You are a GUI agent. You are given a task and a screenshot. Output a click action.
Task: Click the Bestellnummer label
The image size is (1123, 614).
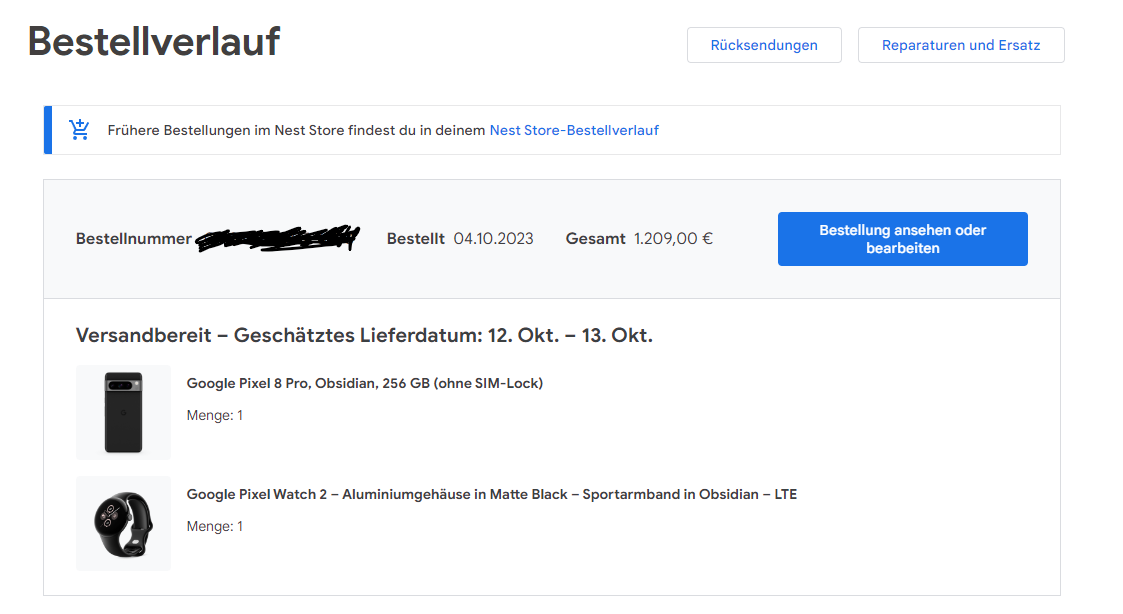(134, 239)
